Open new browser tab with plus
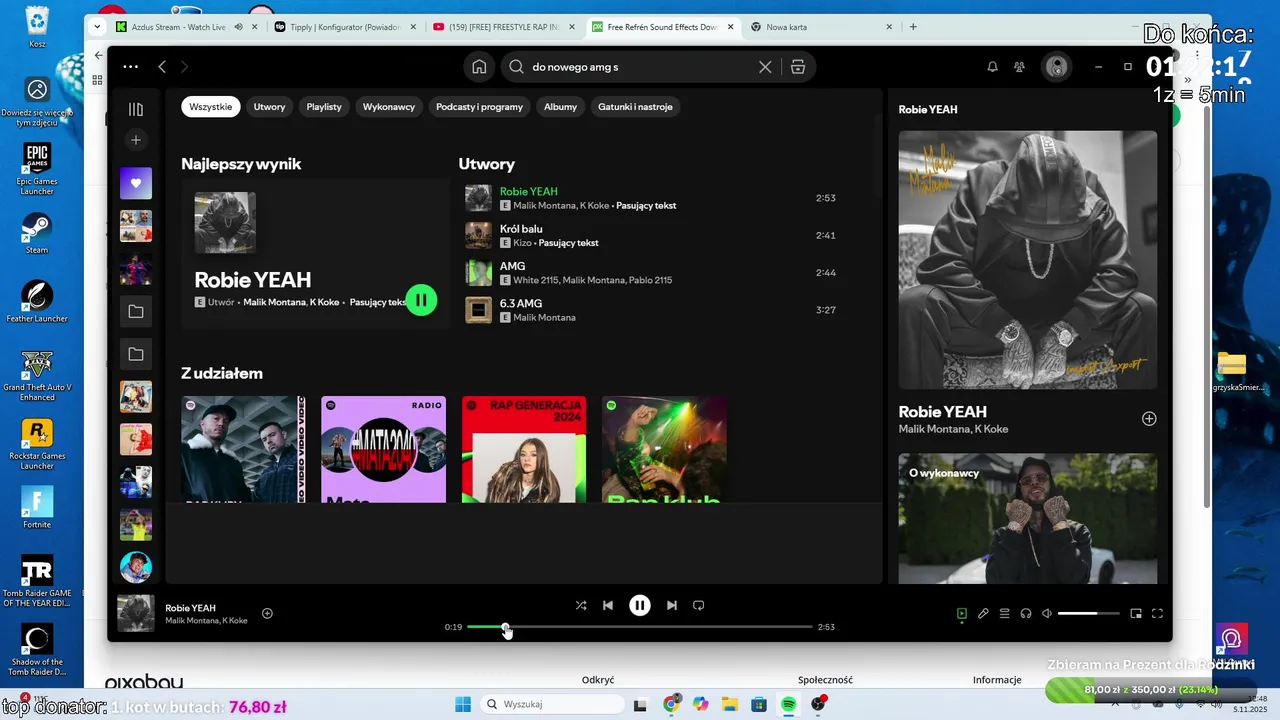This screenshot has width=1280, height=720. tap(913, 27)
